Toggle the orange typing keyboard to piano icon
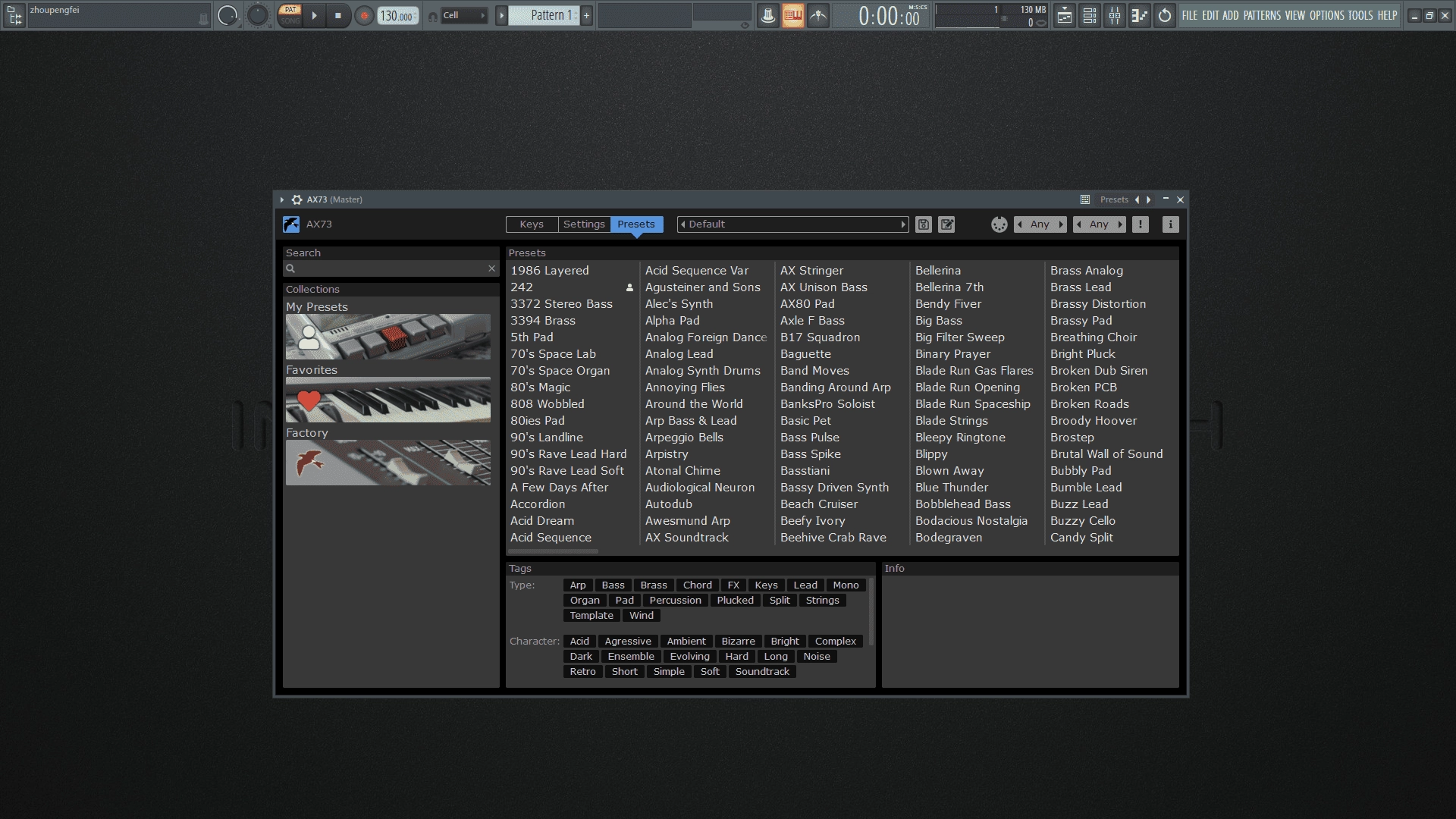 pyautogui.click(x=792, y=15)
